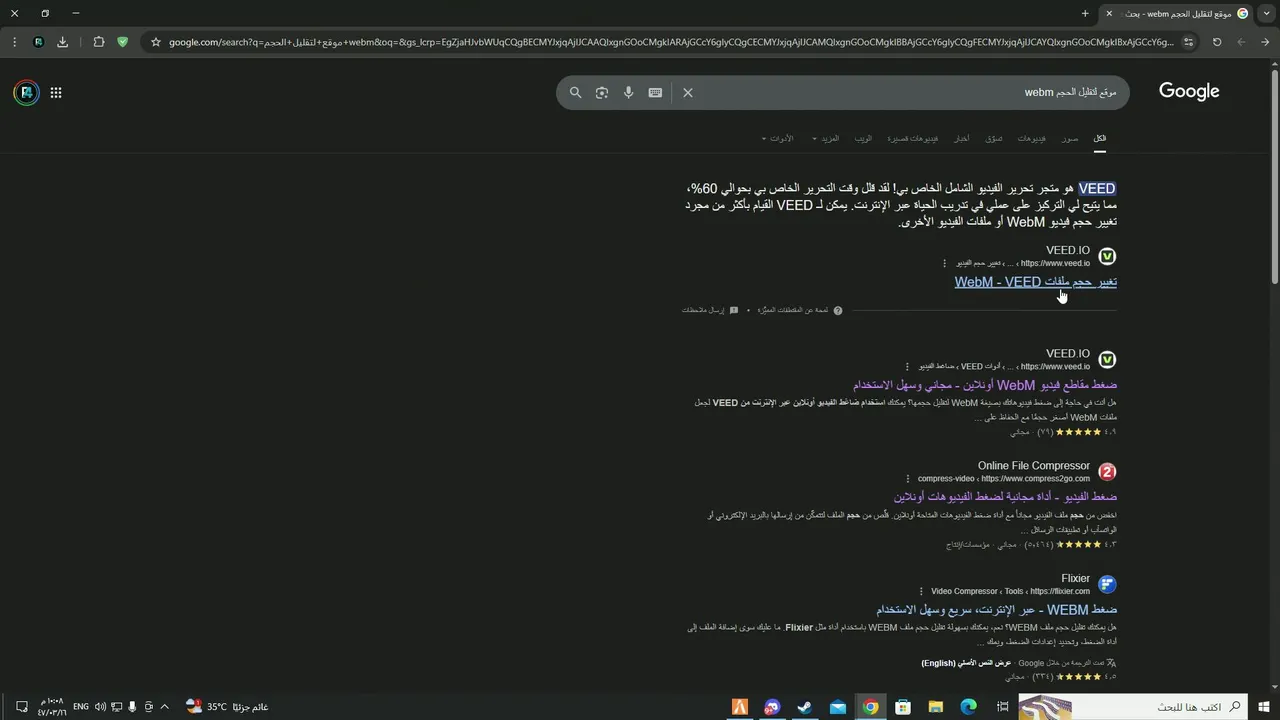1280x720 pixels.
Task: Launch Microsoft Edge from the taskbar
Action: coord(968,707)
